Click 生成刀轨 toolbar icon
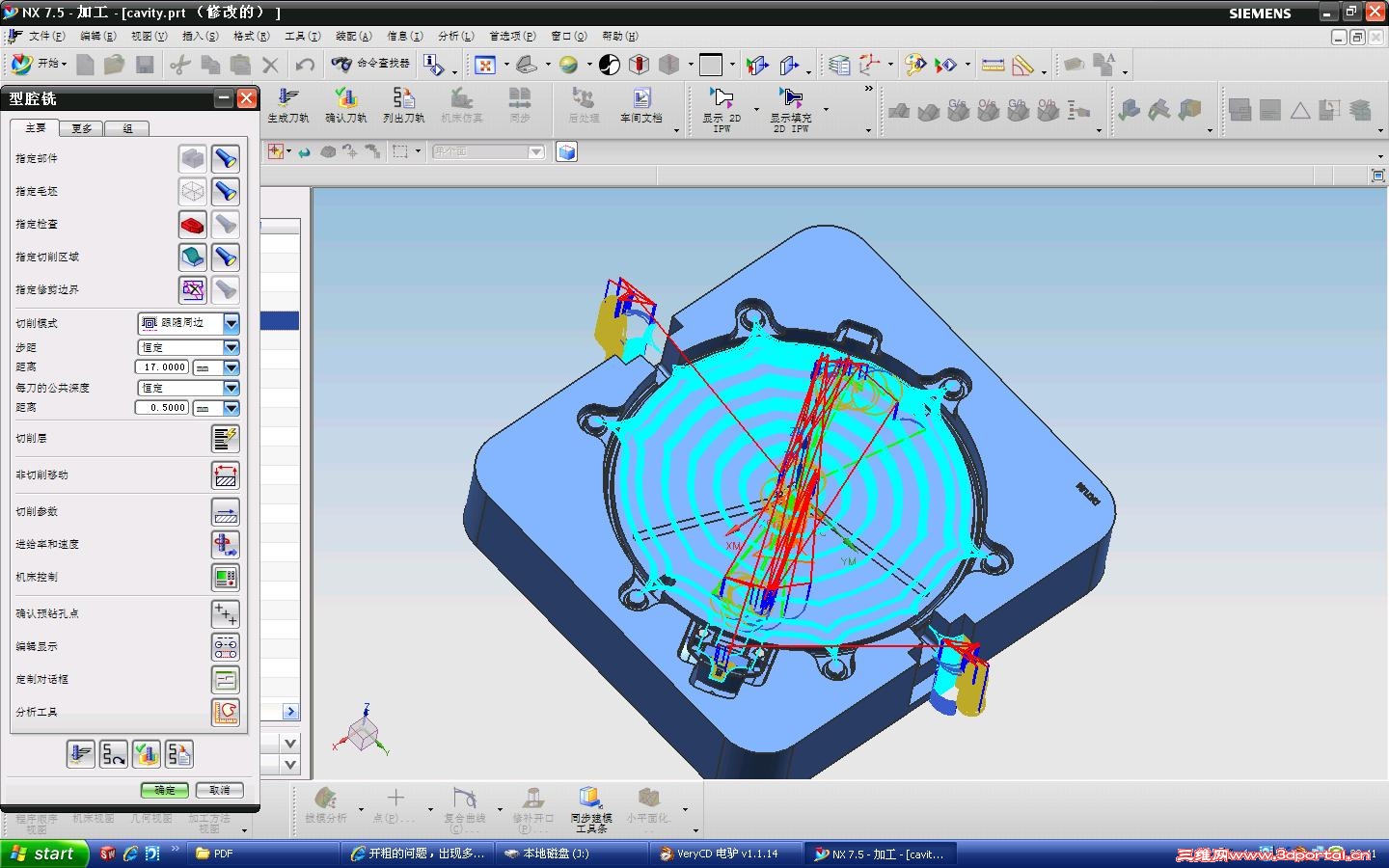Image resolution: width=1389 pixels, height=868 pixels. [x=288, y=104]
